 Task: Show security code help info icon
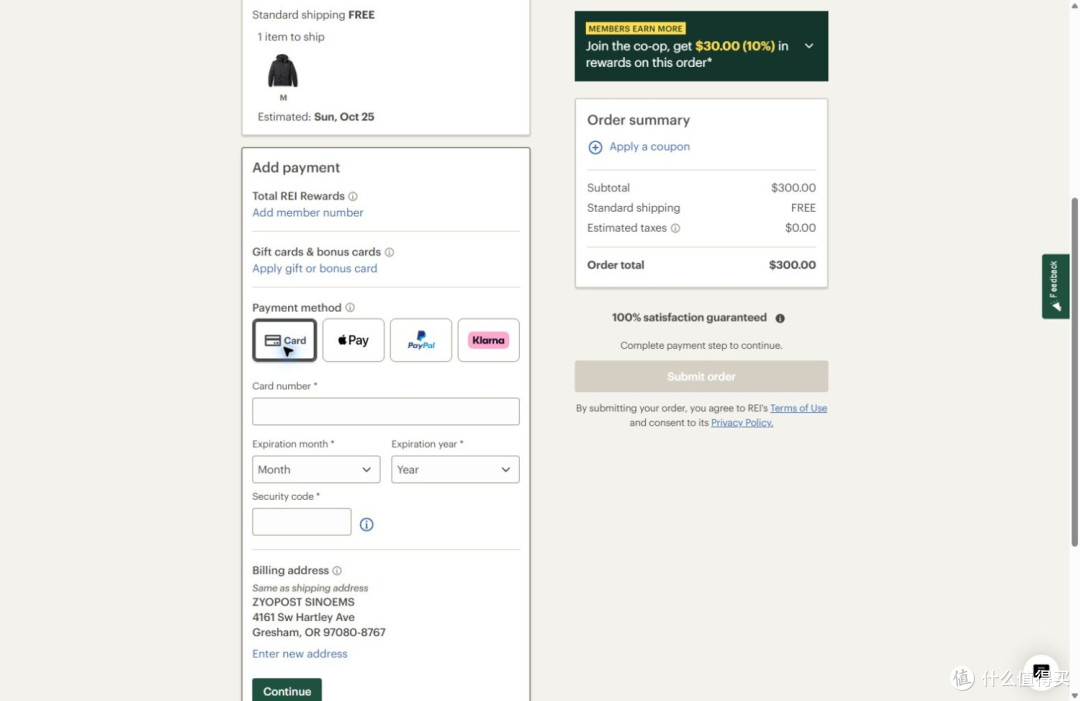click(x=366, y=525)
